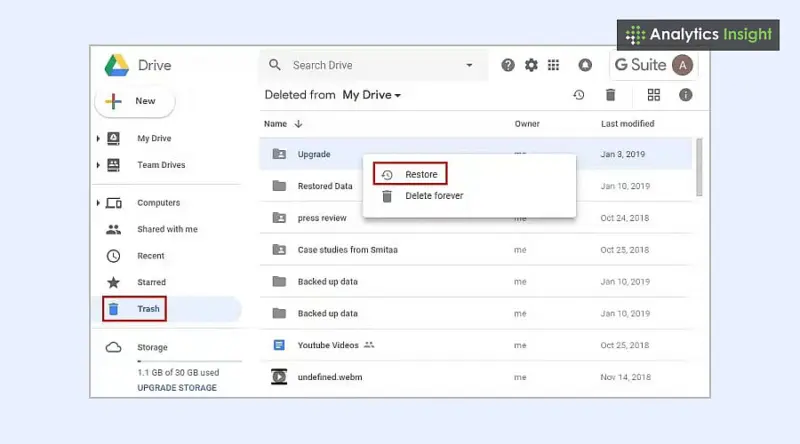
Task: Show details with the info icon
Action: coord(685,95)
